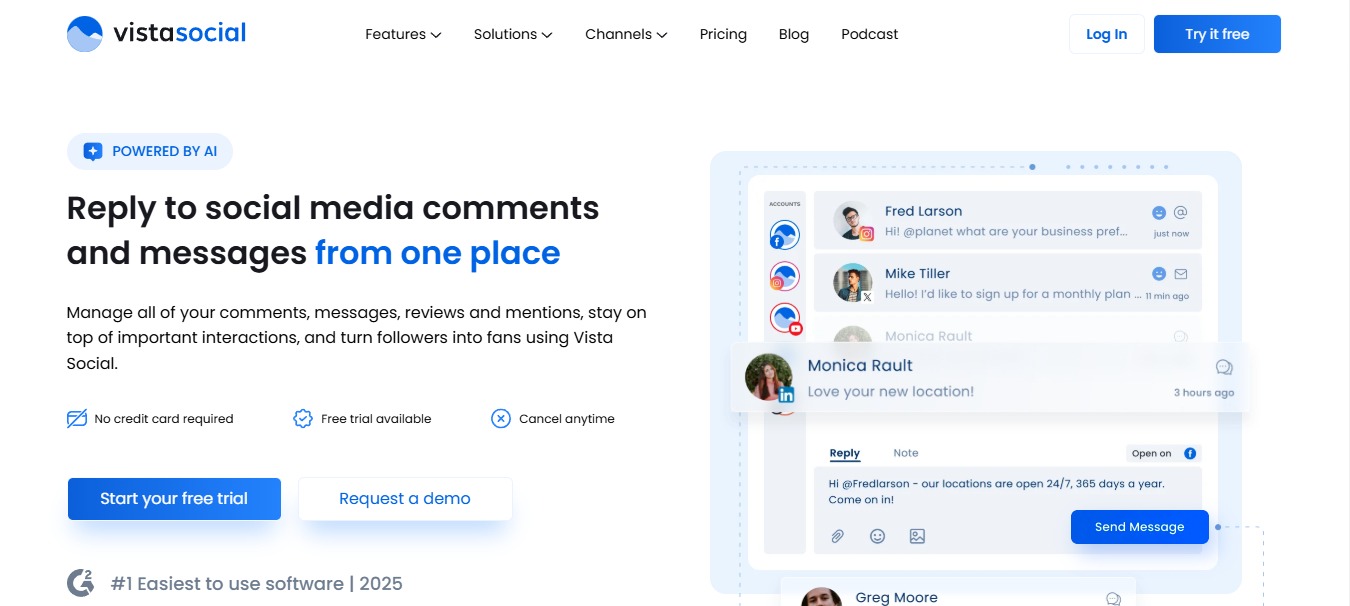1350x606 pixels.
Task: Click the sentiment smiley on Fred Larson's message
Action: click(1158, 211)
